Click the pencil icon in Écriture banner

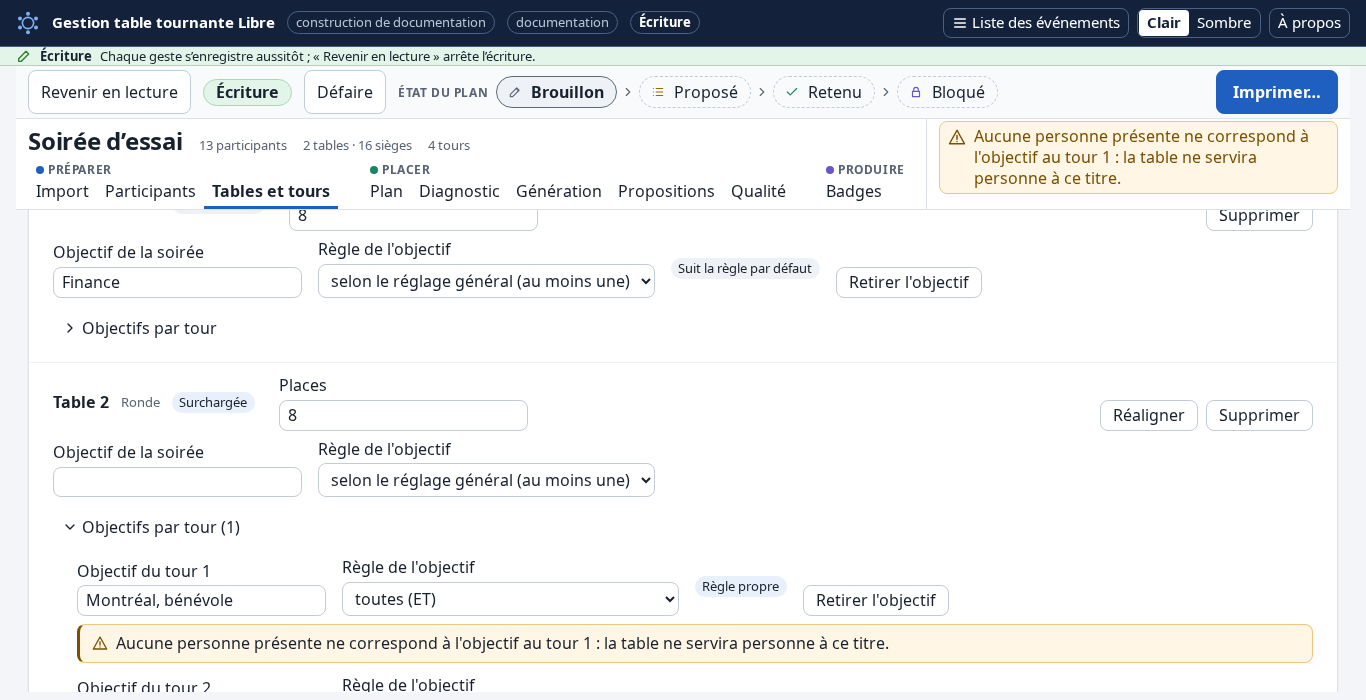tap(24, 56)
